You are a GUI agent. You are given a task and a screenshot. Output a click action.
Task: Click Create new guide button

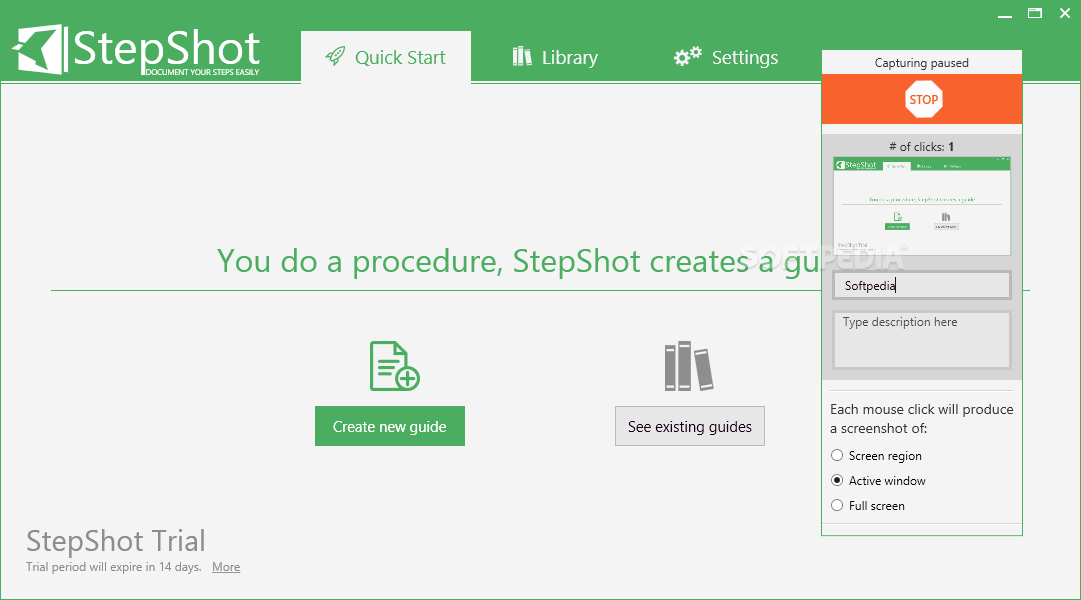(390, 426)
